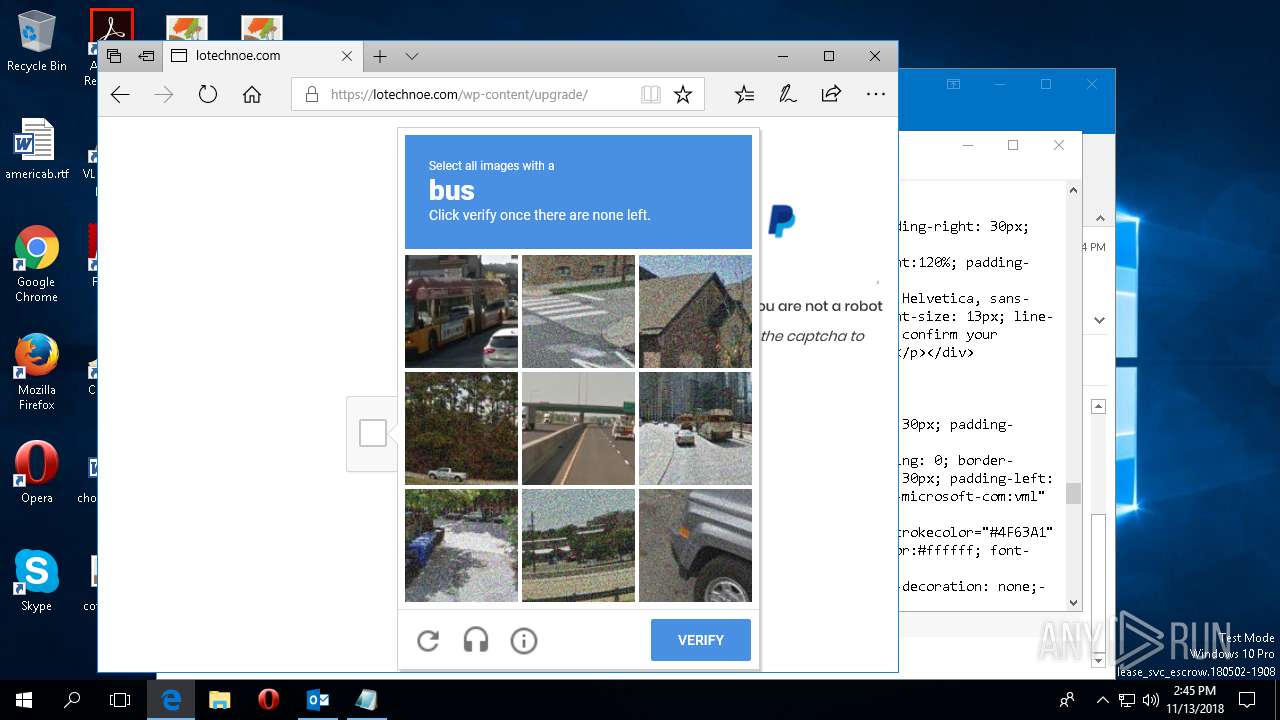Image resolution: width=1280 pixels, height=720 pixels.
Task: Close the lotechnoe.com tab
Action: [x=347, y=56]
